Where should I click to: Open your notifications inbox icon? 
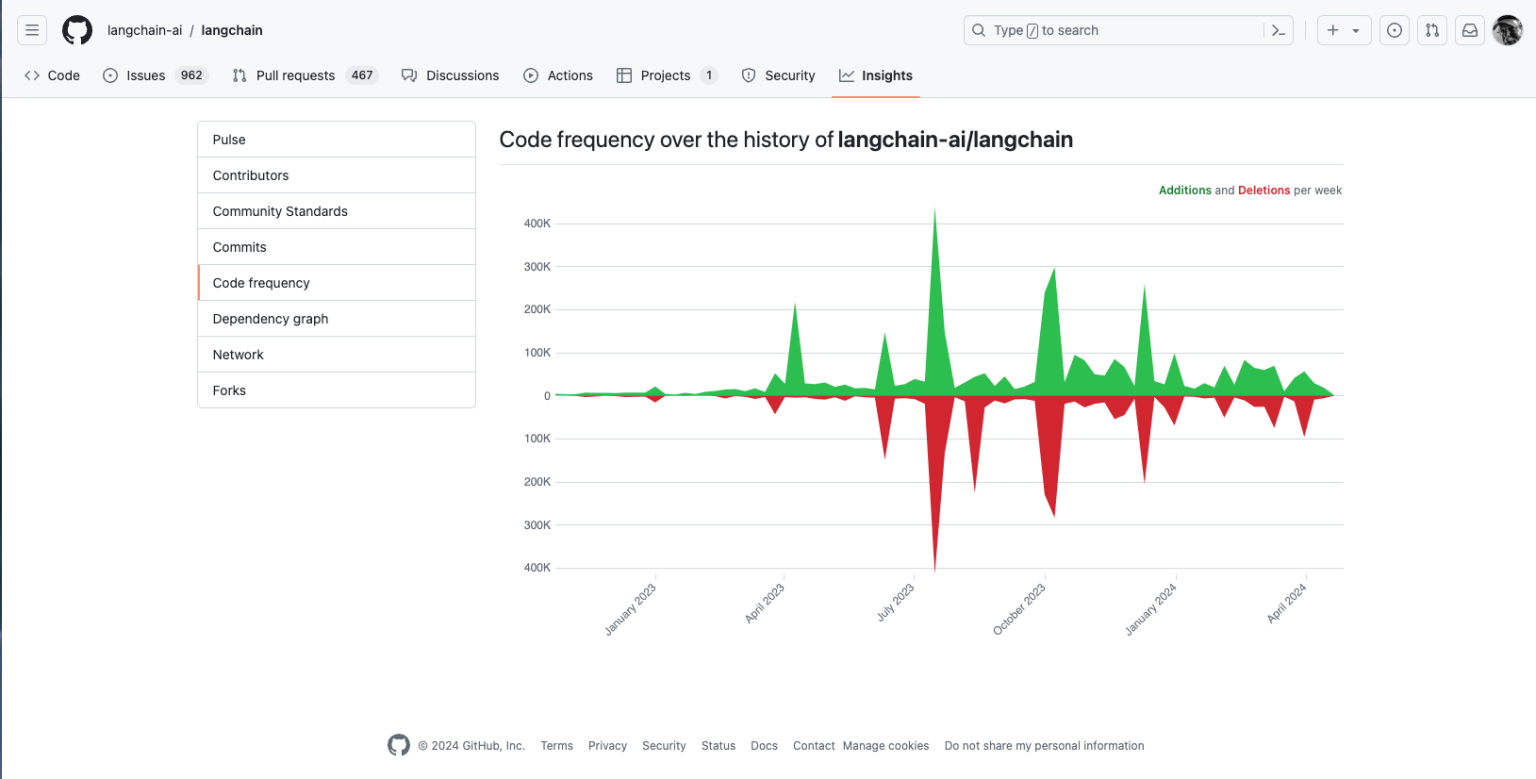tap(1469, 30)
